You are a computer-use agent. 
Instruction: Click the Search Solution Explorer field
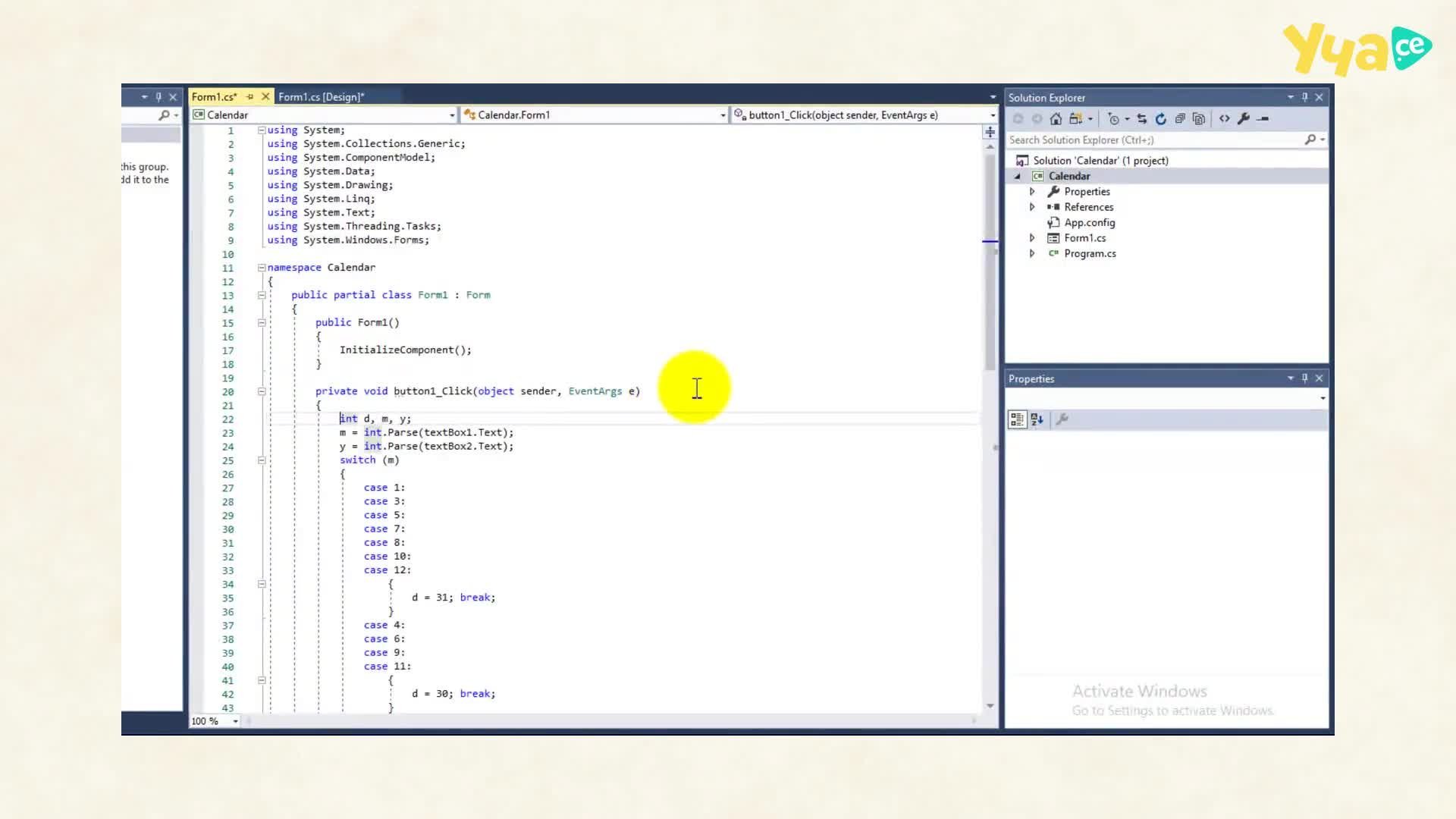[1154, 140]
